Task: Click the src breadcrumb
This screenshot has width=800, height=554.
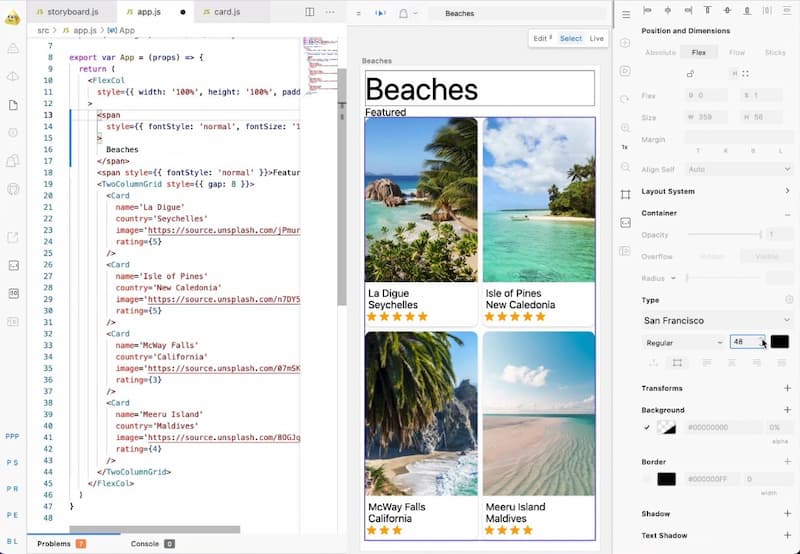Action: click(x=43, y=30)
